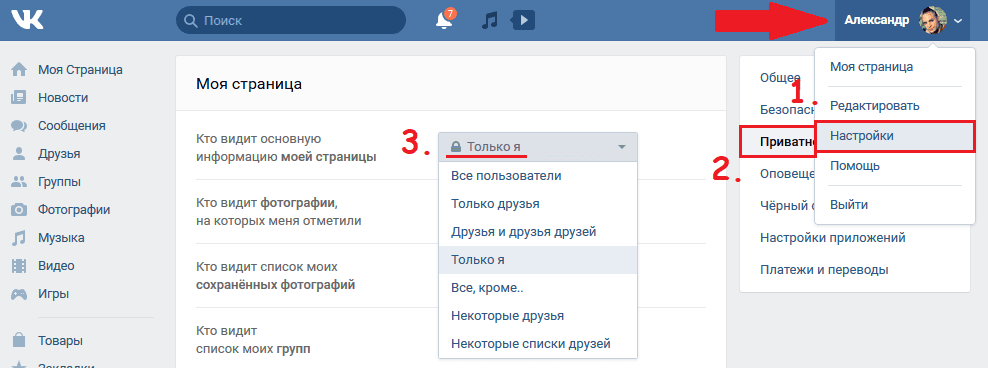Image resolution: width=988 pixels, height=368 pixels.
Task: Go to Музыка in sidebar
Action: (61, 238)
